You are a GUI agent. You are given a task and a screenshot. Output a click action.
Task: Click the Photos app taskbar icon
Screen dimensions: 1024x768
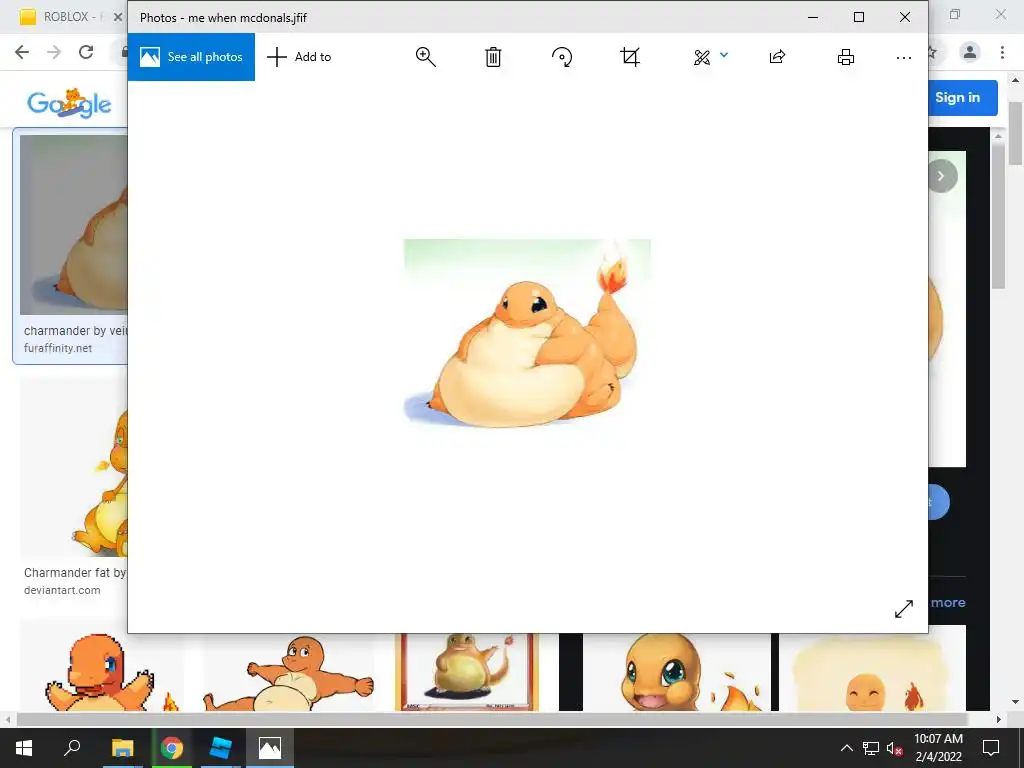click(x=270, y=747)
